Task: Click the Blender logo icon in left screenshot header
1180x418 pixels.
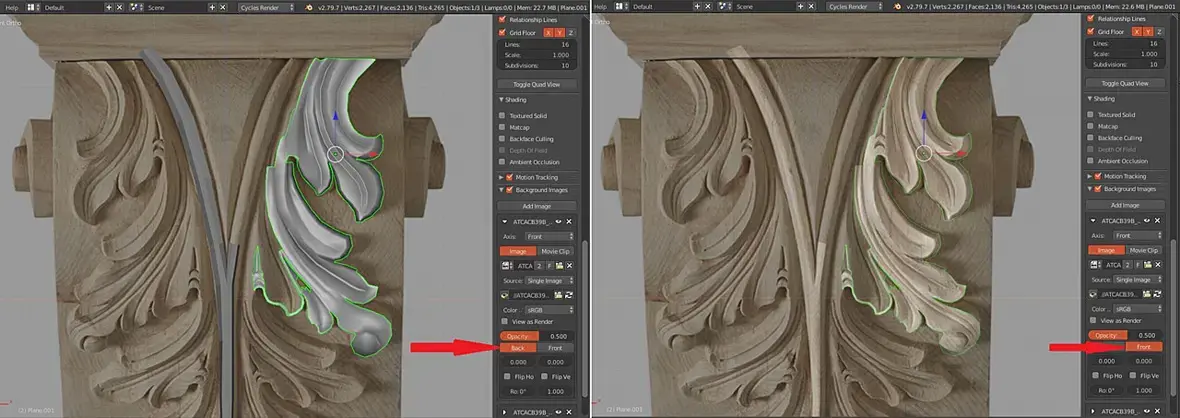Action: click(x=309, y=7)
